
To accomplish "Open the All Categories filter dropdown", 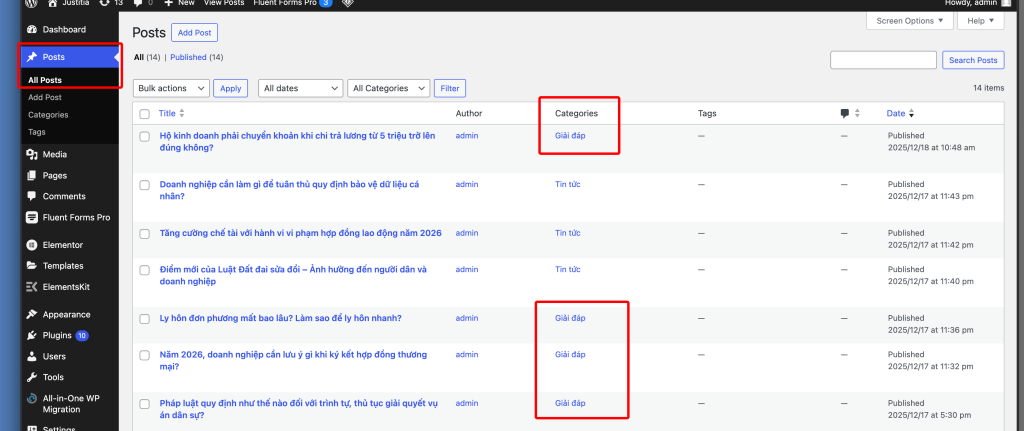I will [388, 88].
